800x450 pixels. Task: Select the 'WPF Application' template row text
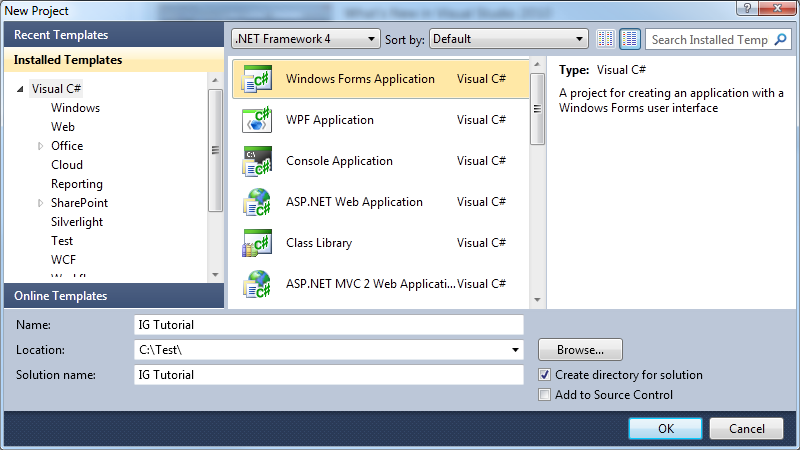click(x=330, y=120)
